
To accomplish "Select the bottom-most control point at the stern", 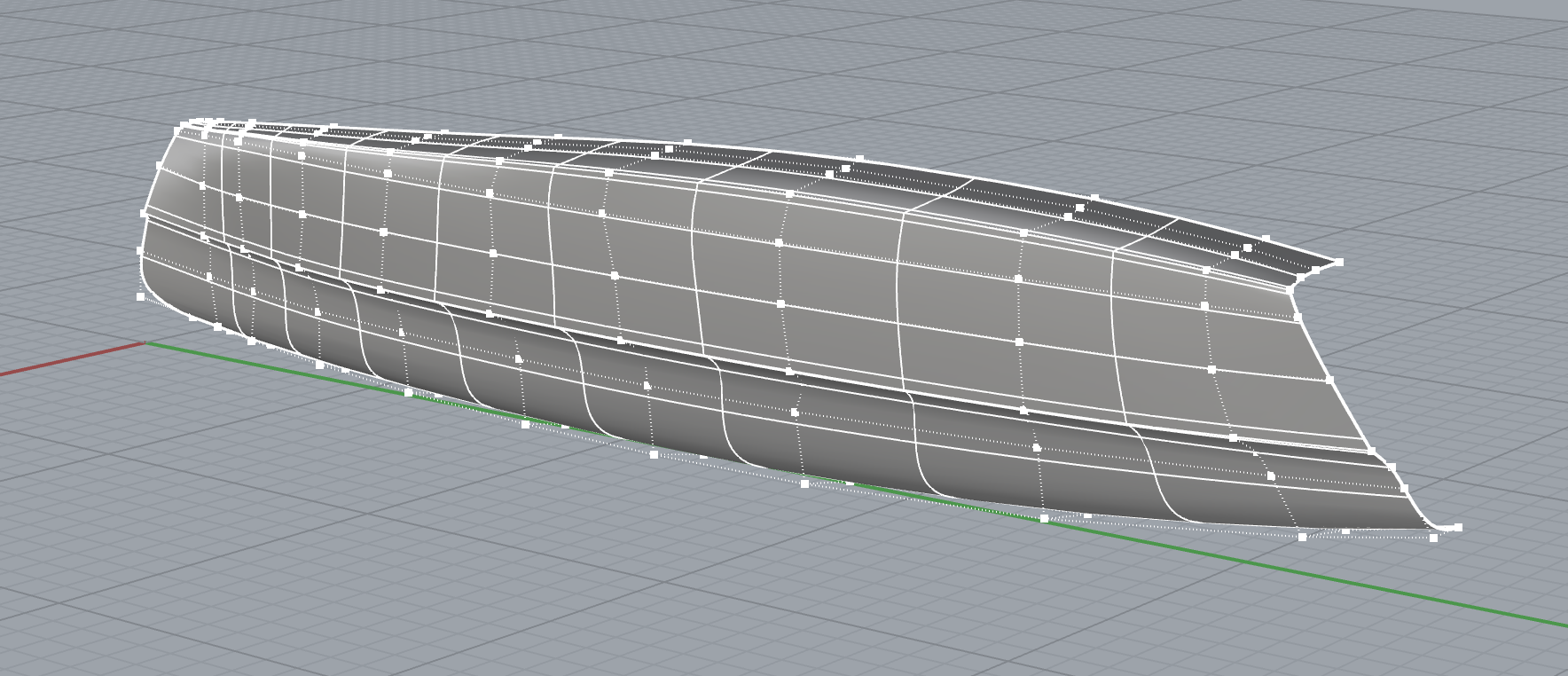I will point(141,296).
